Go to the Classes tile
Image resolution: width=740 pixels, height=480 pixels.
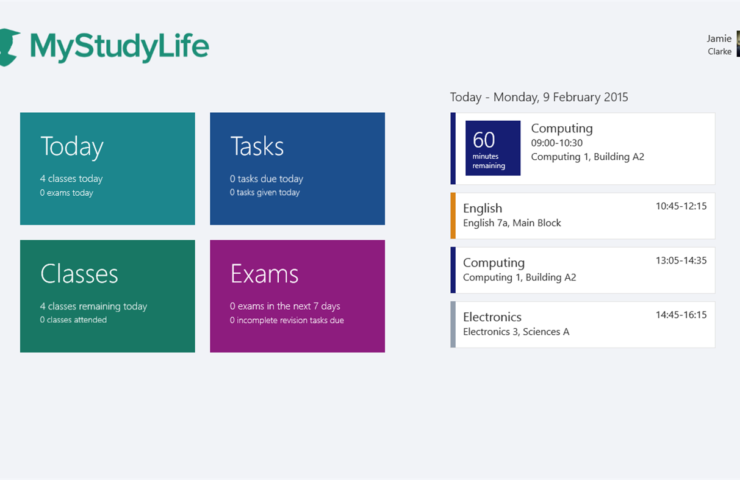pos(107,296)
